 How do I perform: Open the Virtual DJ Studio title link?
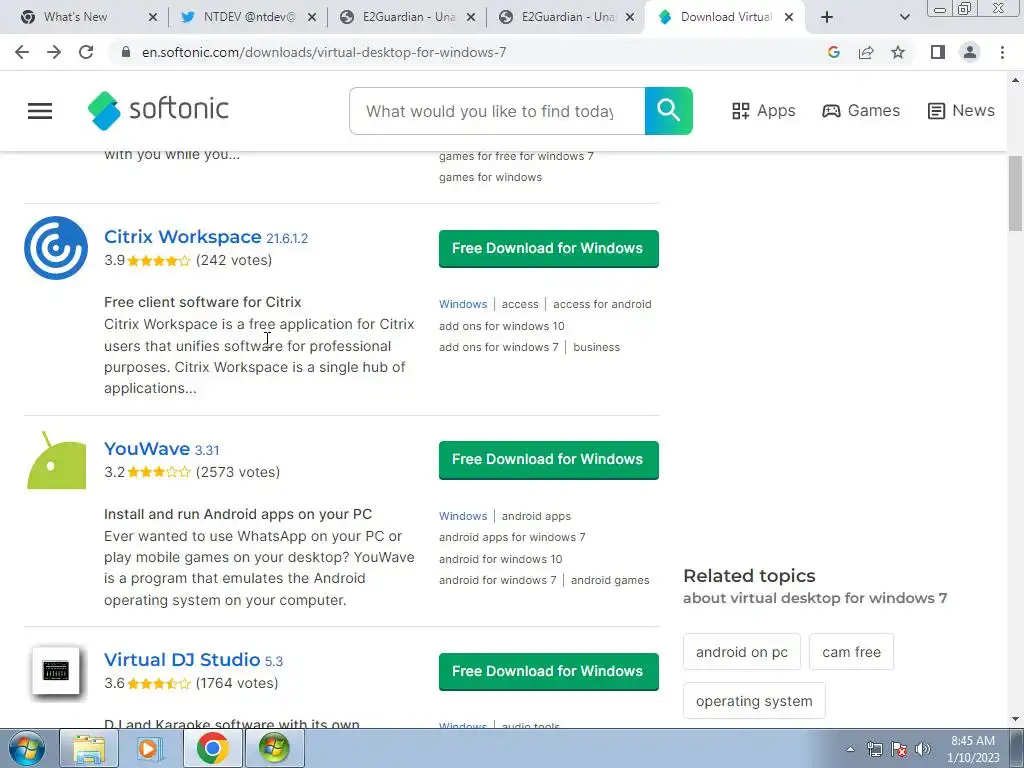182,660
